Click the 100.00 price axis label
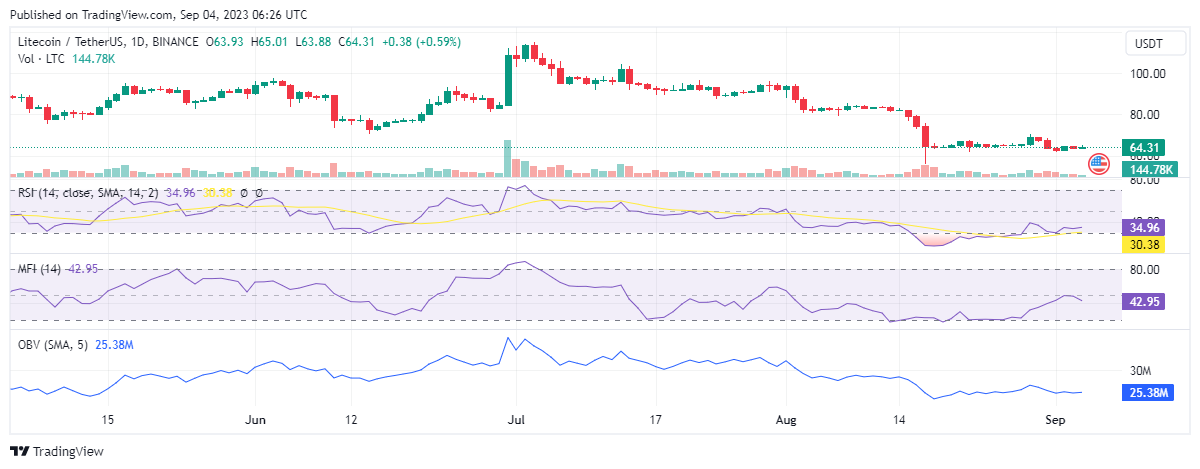This screenshot has height=469, width=1200. [x=1148, y=74]
